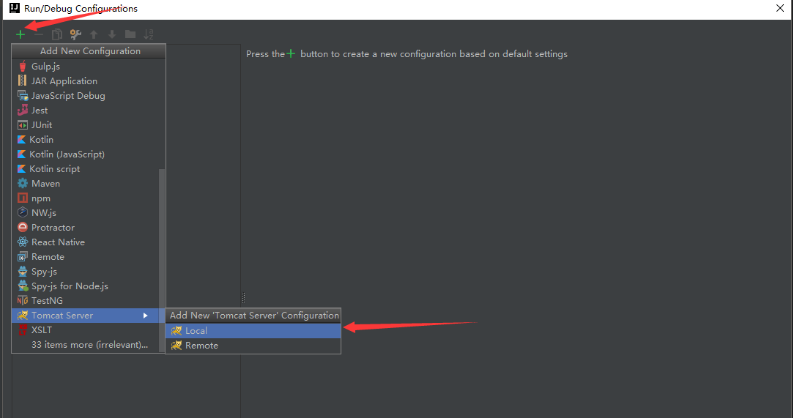Click the React Native atom icon
This screenshot has width=793, height=418.
pyautogui.click(x=22, y=242)
